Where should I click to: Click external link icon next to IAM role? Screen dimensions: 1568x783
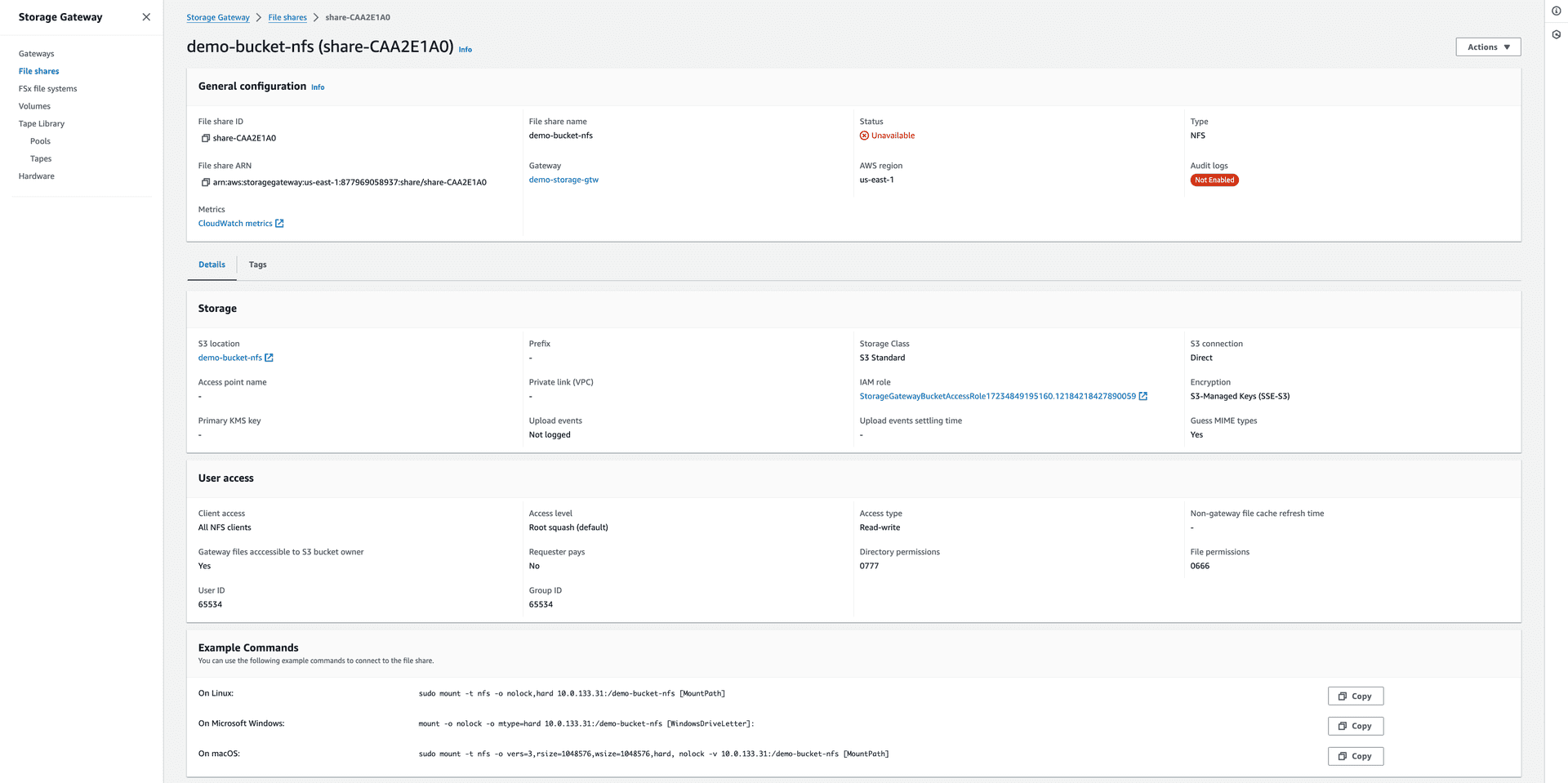click(x=1143, y=396)
